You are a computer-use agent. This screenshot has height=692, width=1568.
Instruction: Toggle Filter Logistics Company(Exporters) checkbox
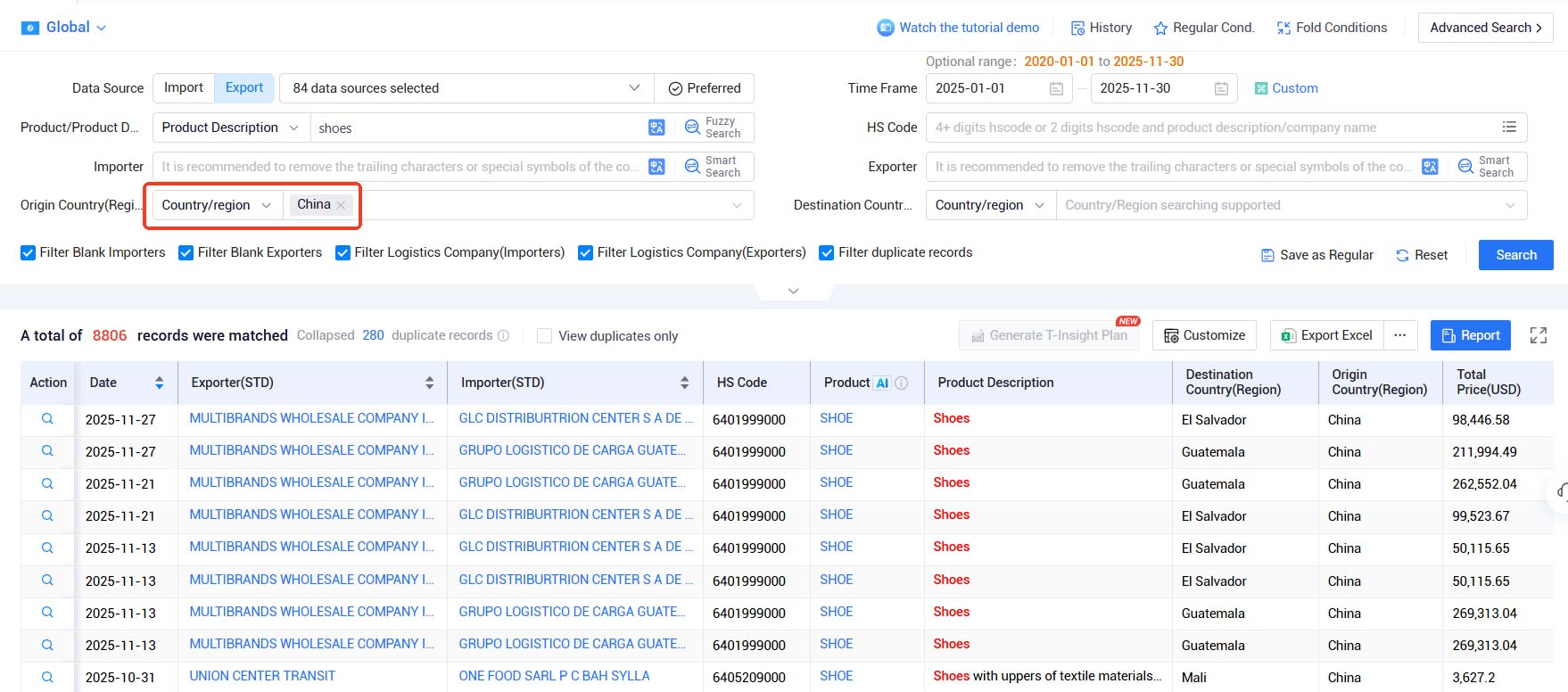coord(585,252)
